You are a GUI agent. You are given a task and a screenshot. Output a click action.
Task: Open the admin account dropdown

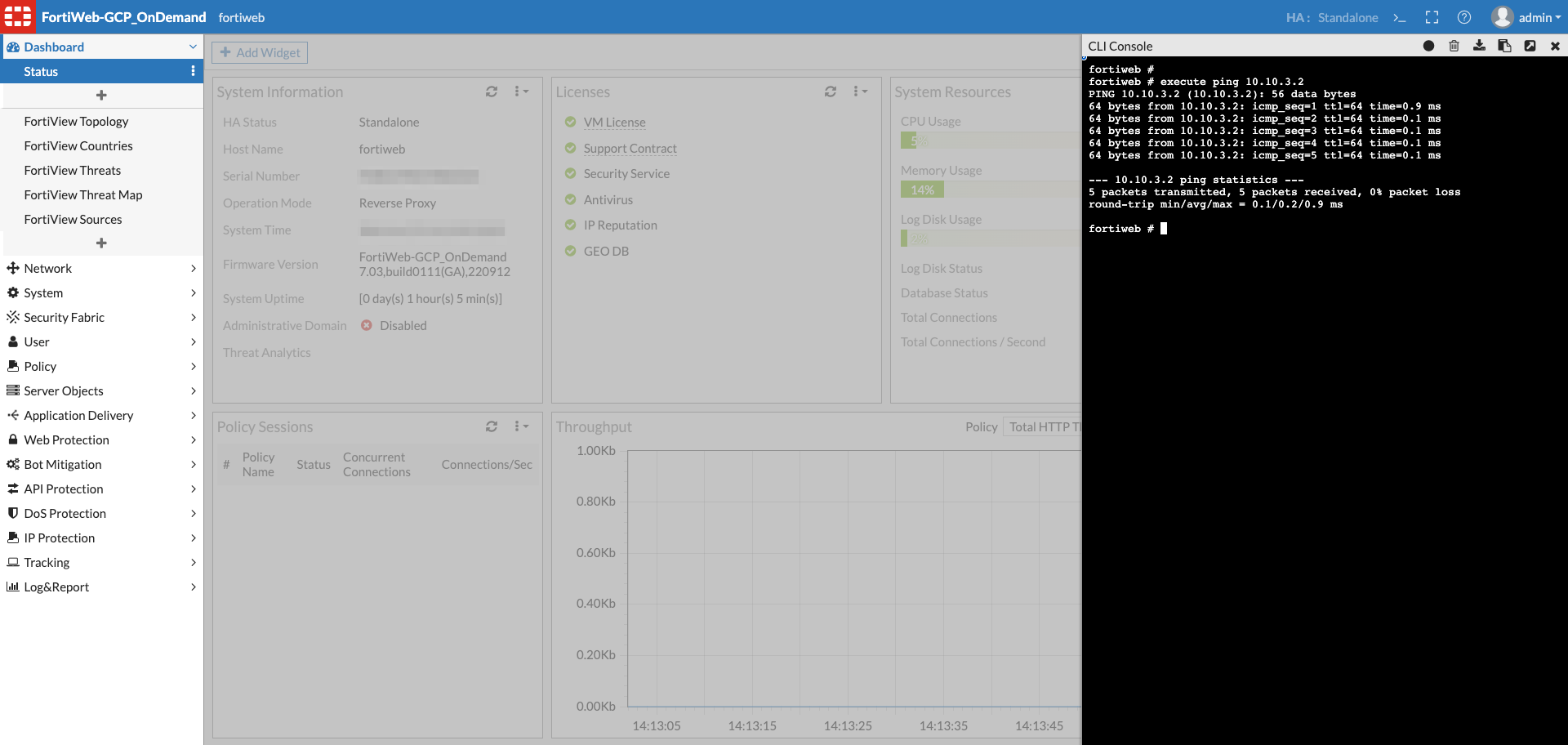coord(1539,17)
